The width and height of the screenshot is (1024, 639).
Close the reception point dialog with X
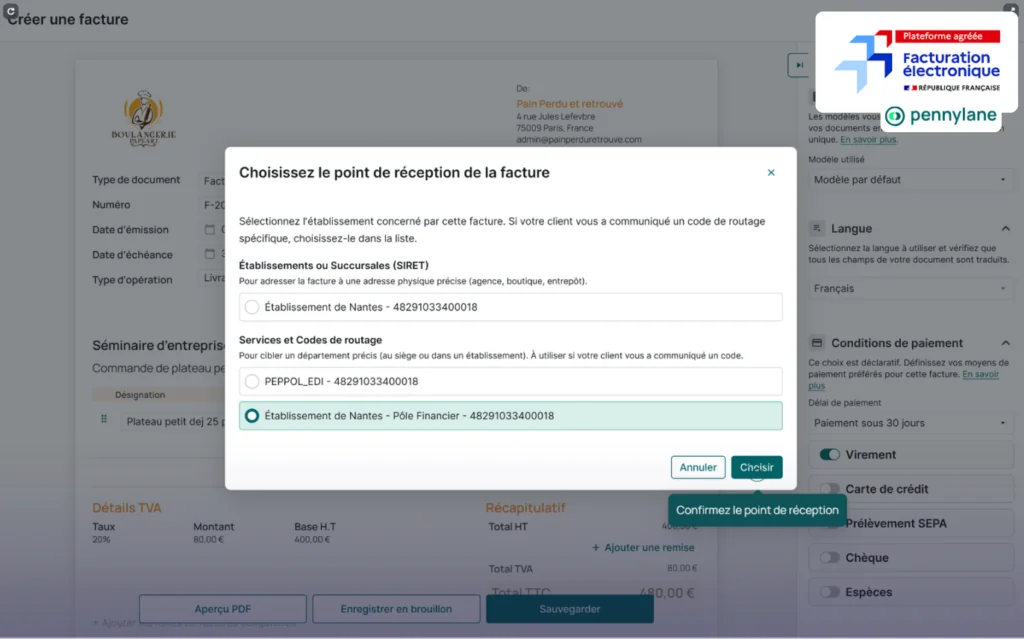pos(771,172)
